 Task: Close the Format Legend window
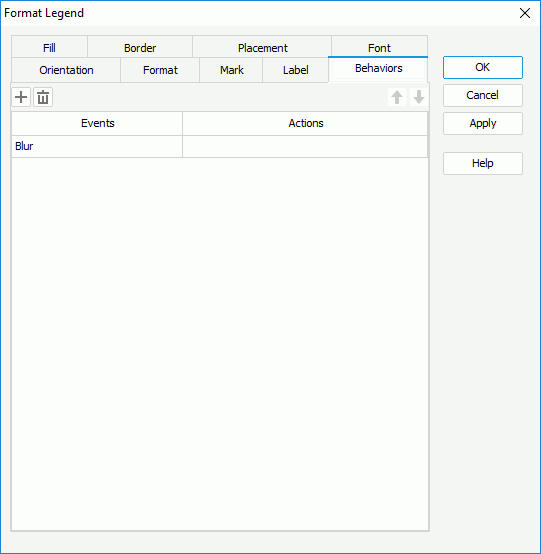(525, 13)
